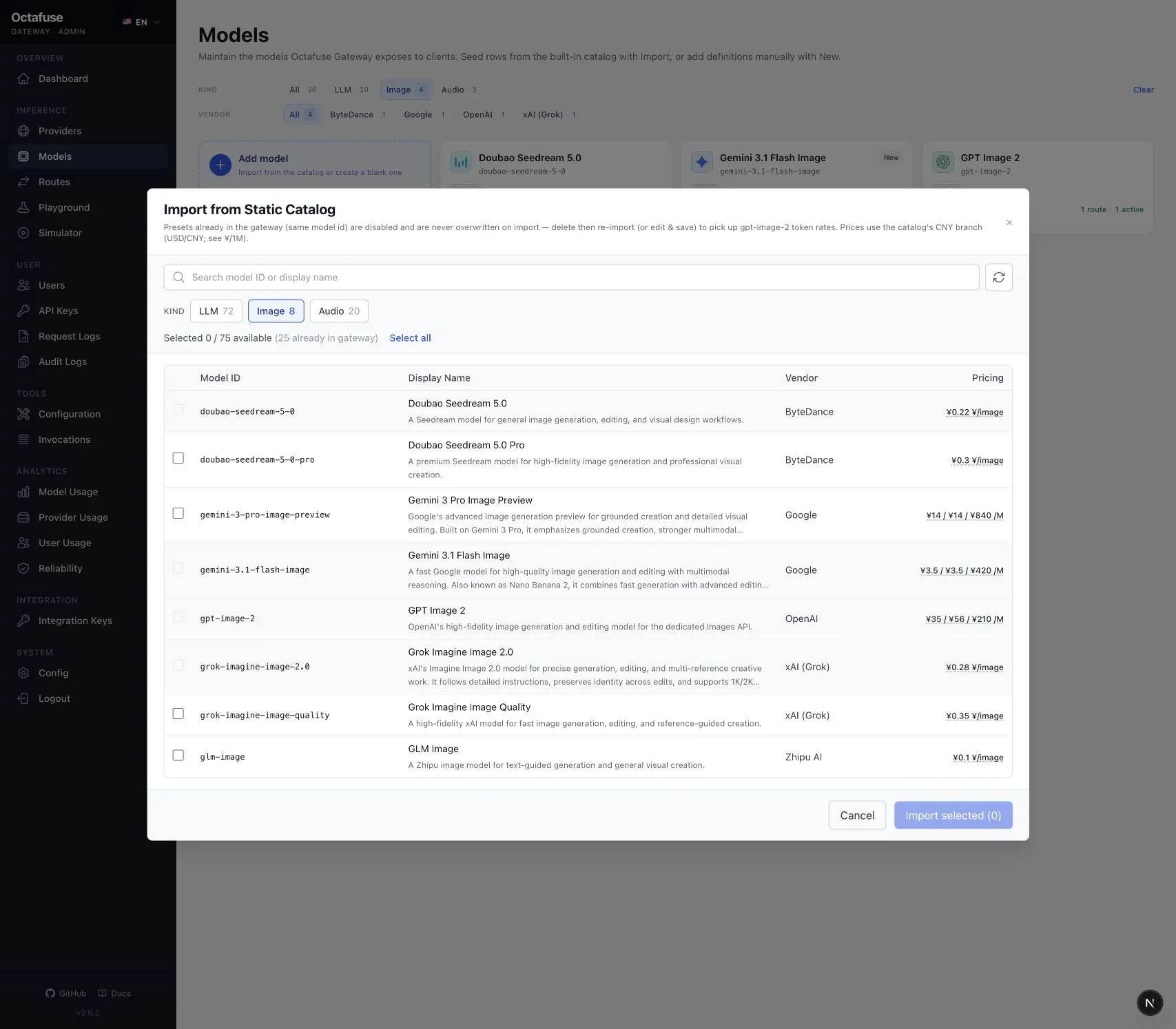Refresh the static catalog list
The height and width of the screenshot is (1029, 1176).
pos(998,278)
